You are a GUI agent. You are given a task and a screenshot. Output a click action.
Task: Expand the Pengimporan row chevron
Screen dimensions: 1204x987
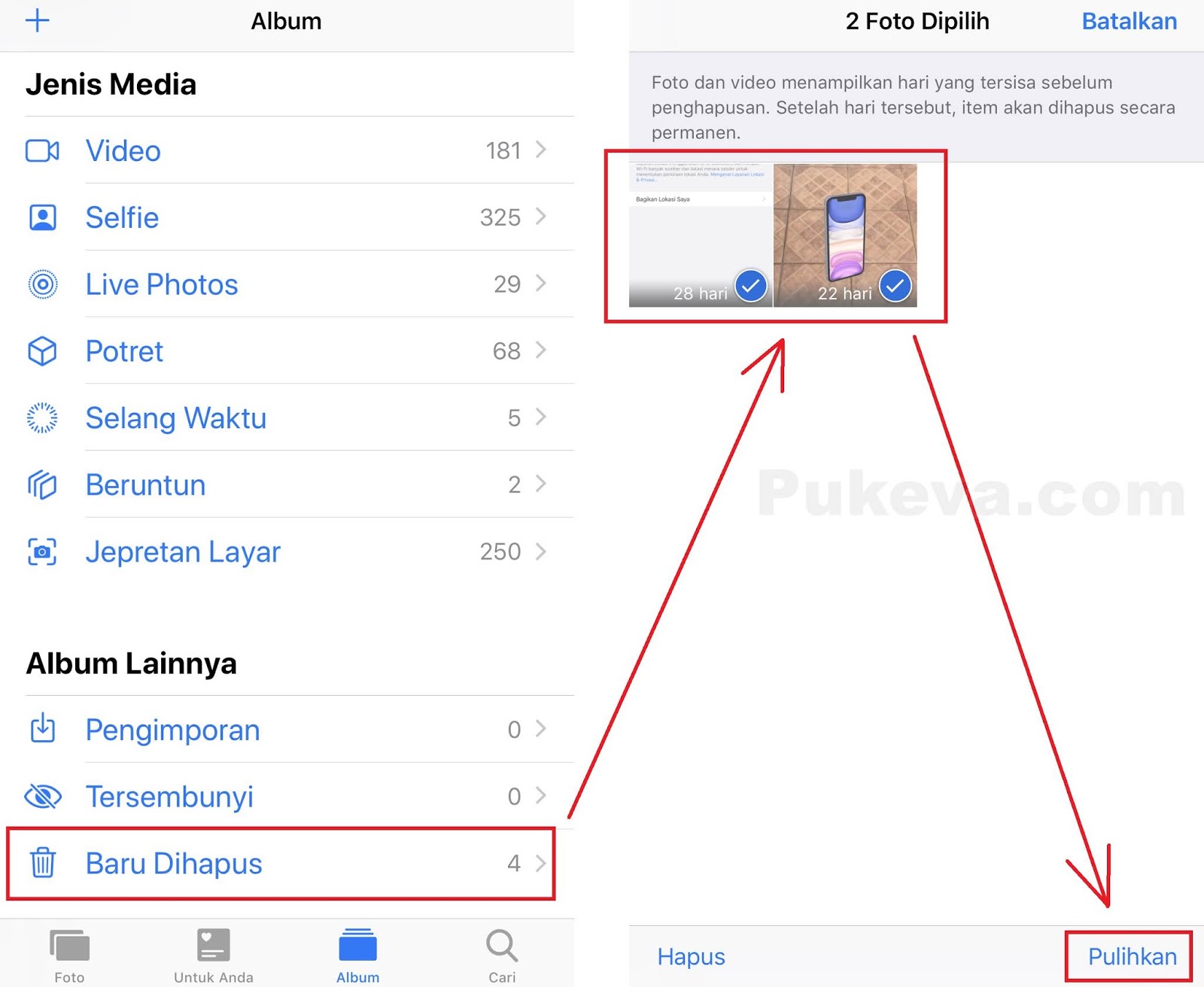(x=540, y=729)
